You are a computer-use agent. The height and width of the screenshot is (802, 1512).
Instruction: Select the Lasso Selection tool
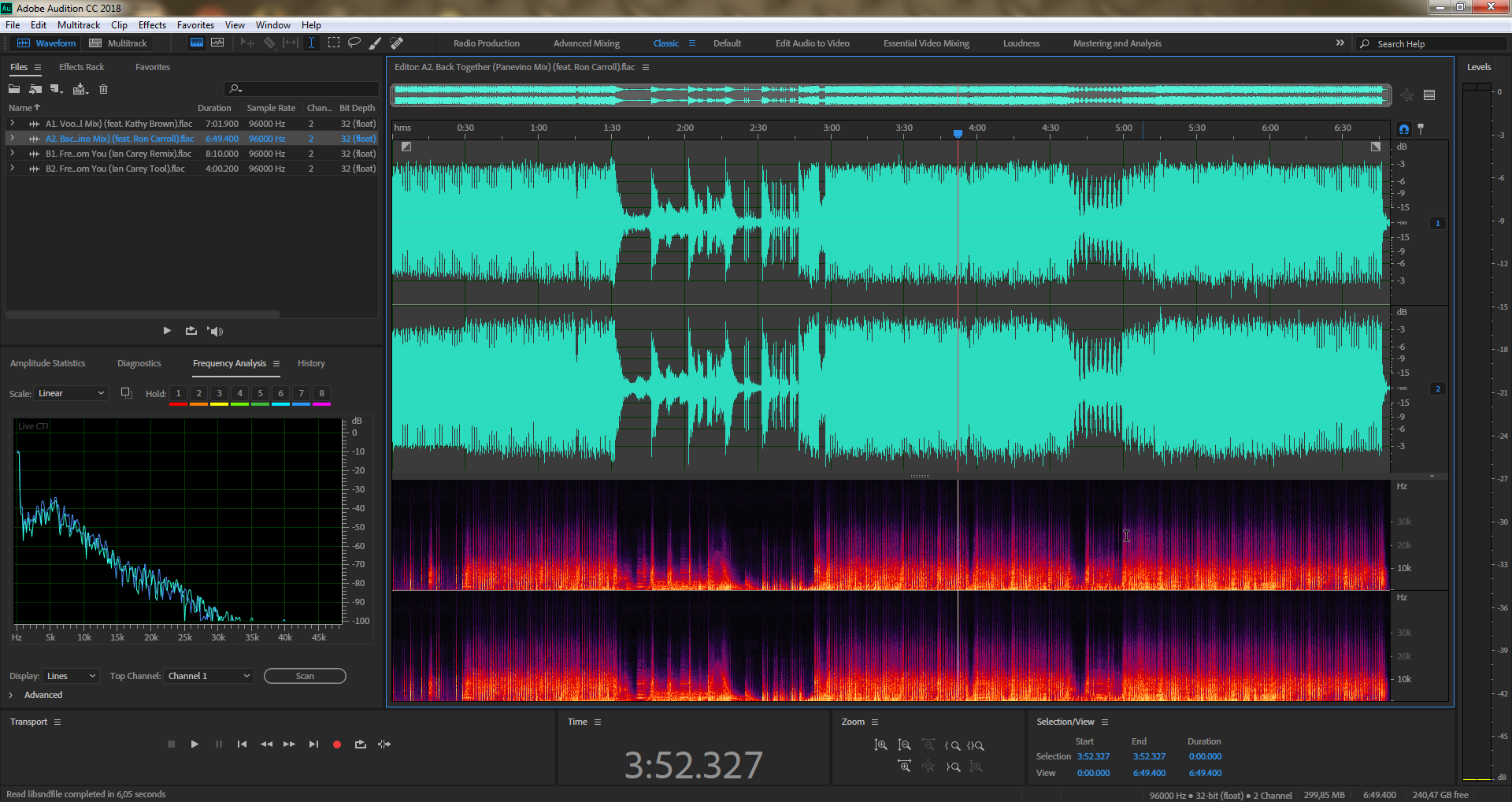[x=354, y=43]
